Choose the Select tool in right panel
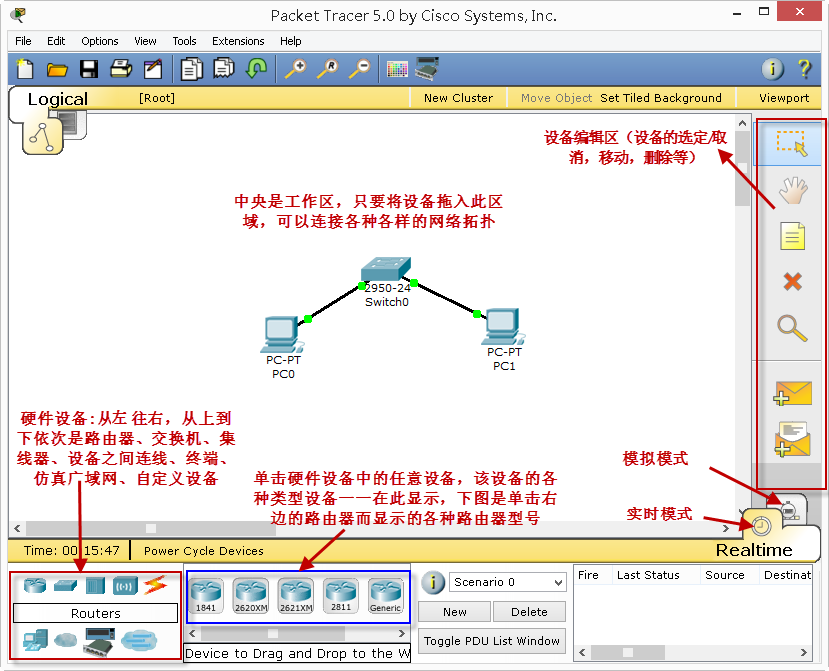The width and height of the screenshot is (829, 671). [792, 143]
